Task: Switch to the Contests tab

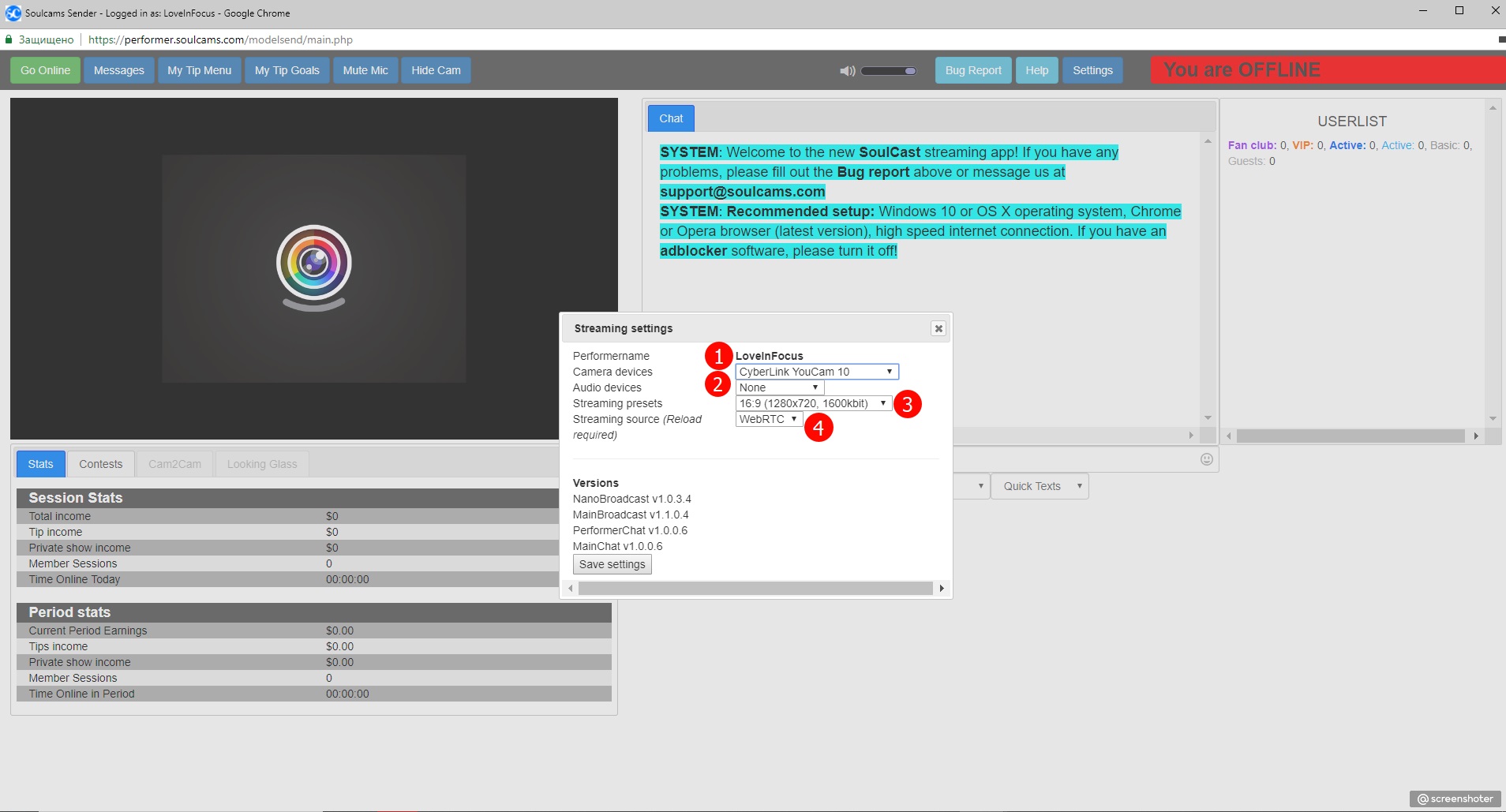Action: tap(100, 464)
